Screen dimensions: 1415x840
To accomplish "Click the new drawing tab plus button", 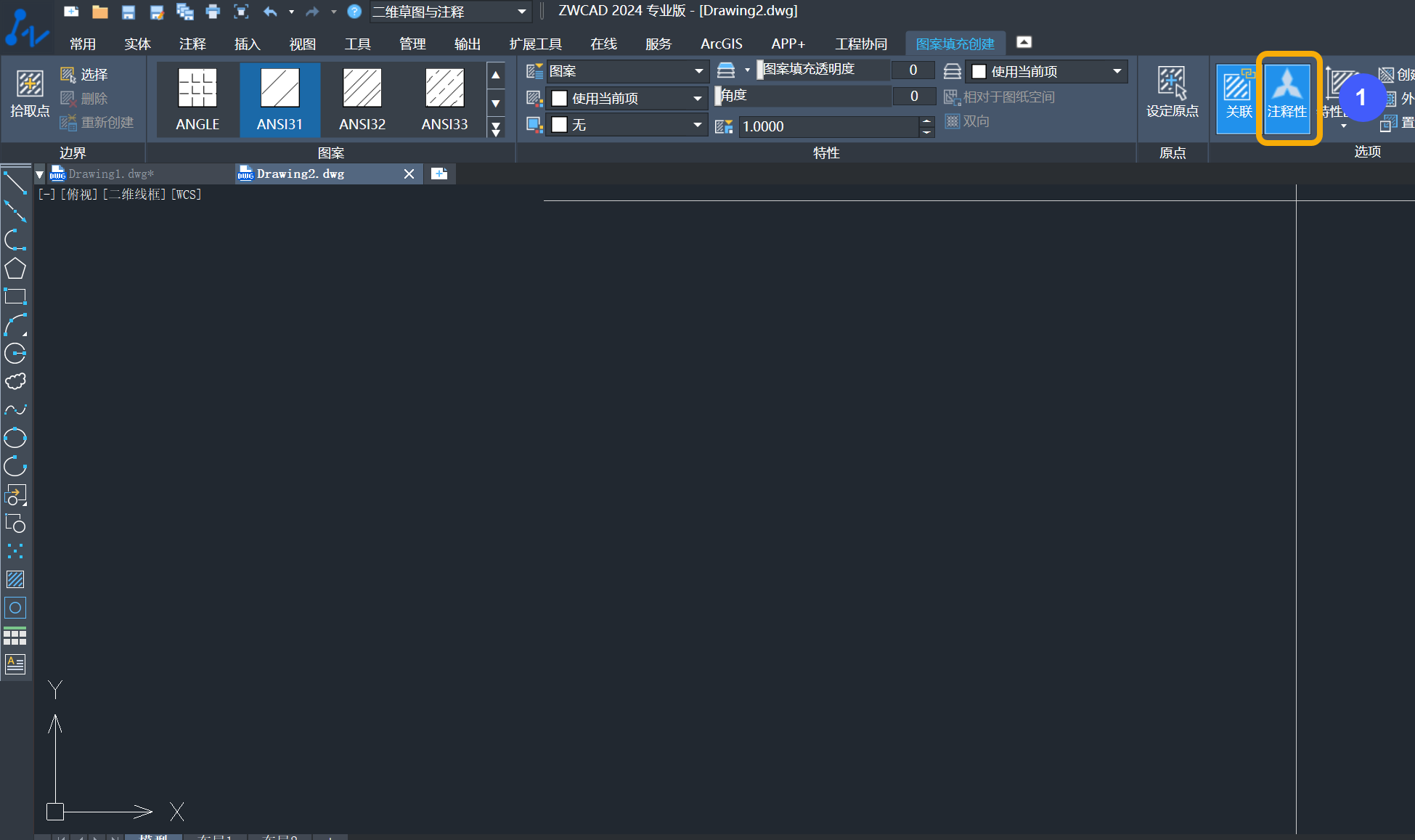I will pyautogui.click(x=439, y=174).
